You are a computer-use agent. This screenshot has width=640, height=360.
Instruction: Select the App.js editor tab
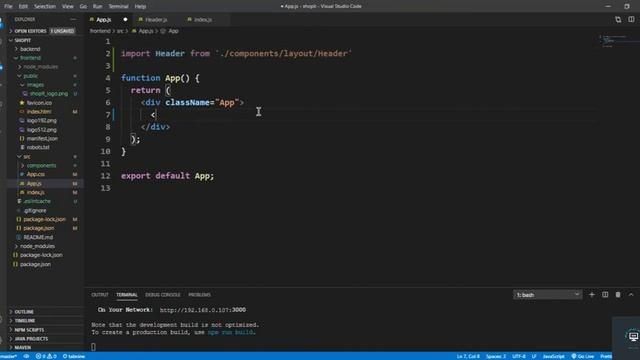click(x=104, y=20)
